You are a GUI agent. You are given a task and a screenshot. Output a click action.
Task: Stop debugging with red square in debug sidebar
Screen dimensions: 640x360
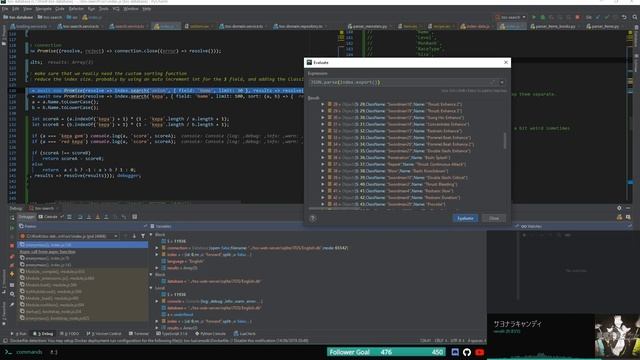[12, 246]
